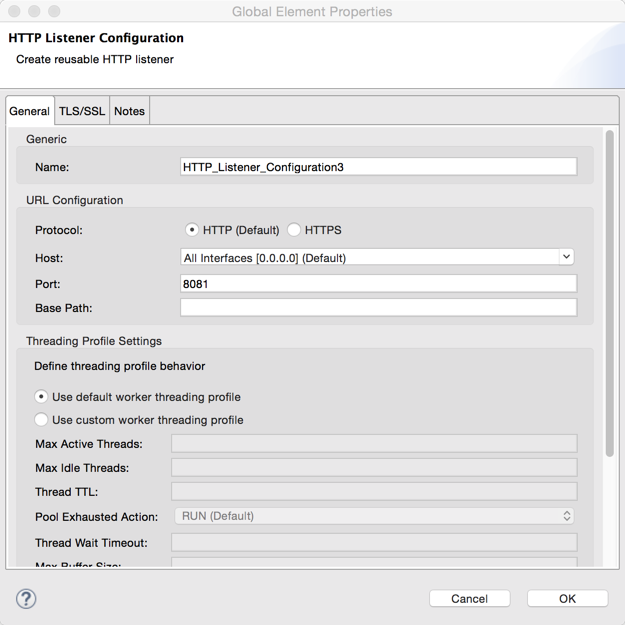Click the Cancel button
This screenshot has height=625, width=625.
(470, 598)
